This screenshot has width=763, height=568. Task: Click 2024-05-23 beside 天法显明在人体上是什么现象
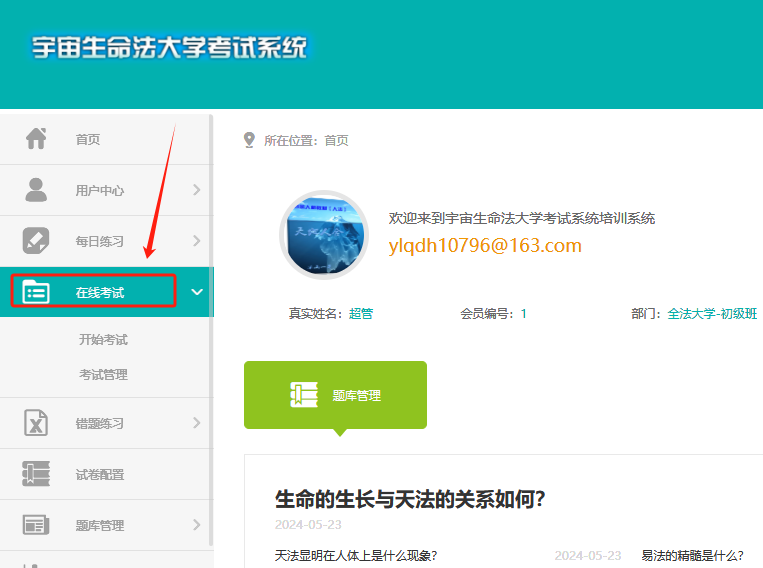(x=588, y=555)
